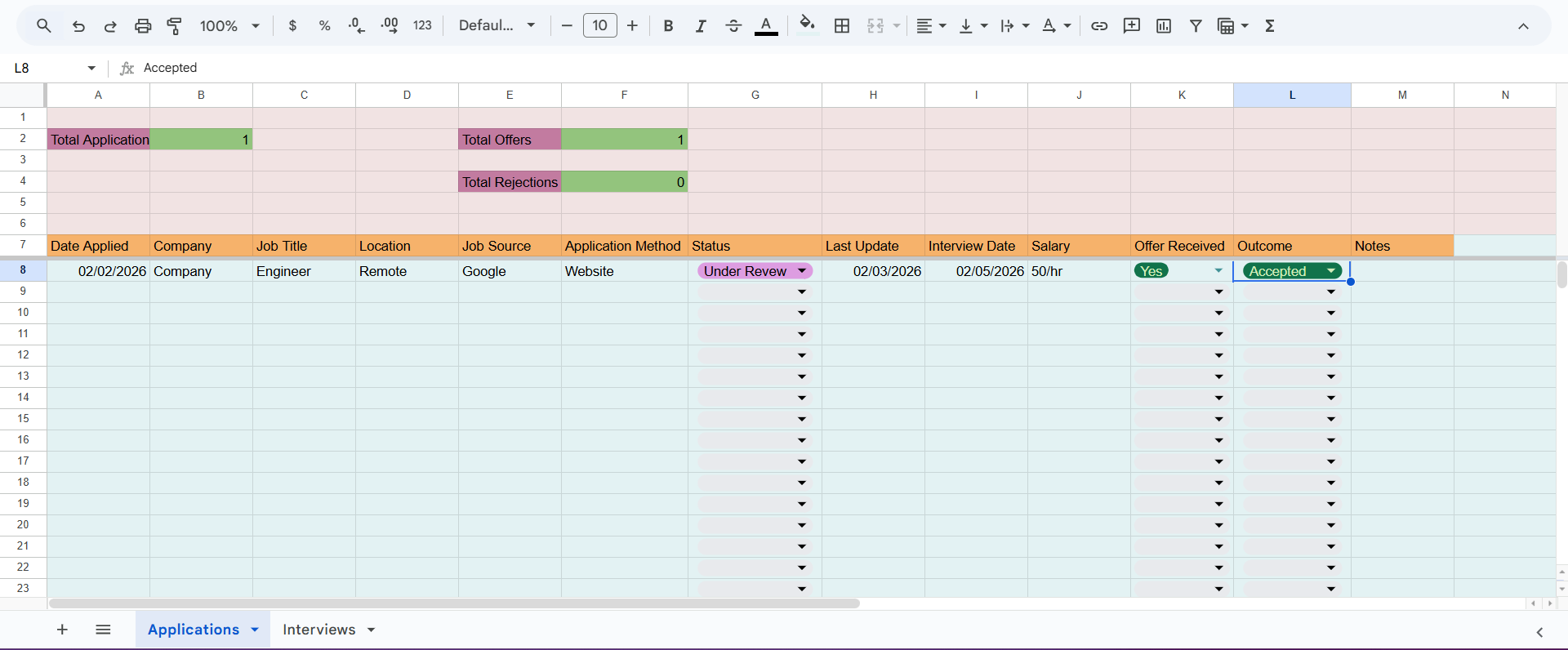
Task: Click the print icon
Action: click(x=143, y=26)
